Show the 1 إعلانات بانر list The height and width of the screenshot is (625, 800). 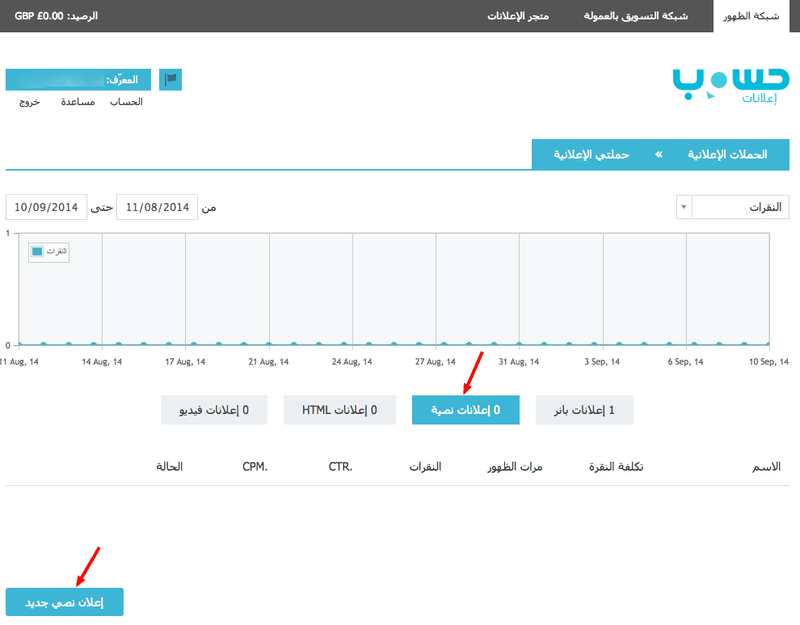tap(584, 410)
